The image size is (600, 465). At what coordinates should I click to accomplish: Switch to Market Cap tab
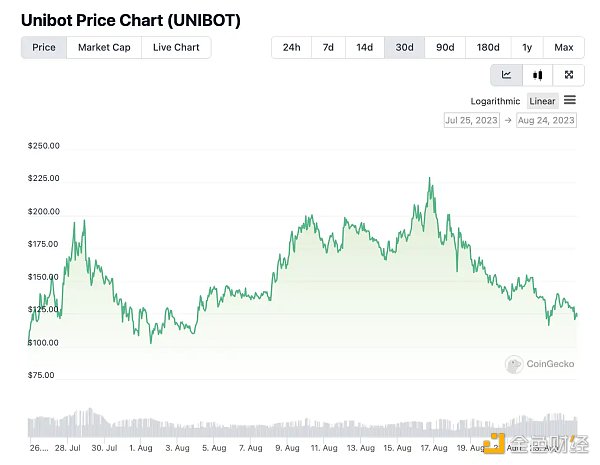point(104,47)
